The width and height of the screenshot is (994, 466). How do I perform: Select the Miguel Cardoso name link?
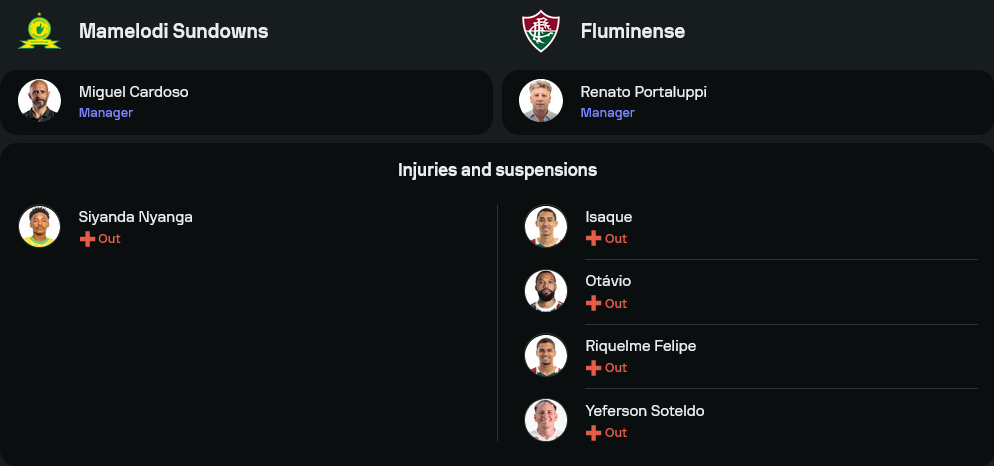133,92
